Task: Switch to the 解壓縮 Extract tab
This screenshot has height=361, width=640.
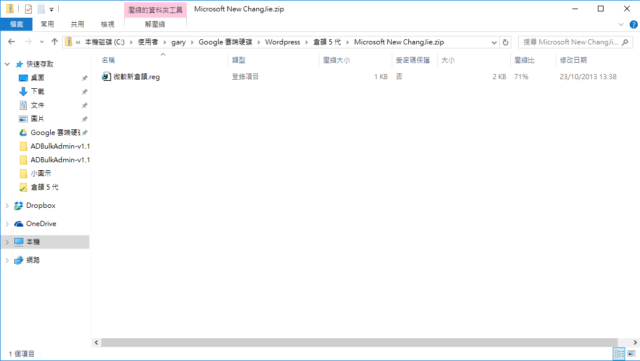Action: point(155,25)
